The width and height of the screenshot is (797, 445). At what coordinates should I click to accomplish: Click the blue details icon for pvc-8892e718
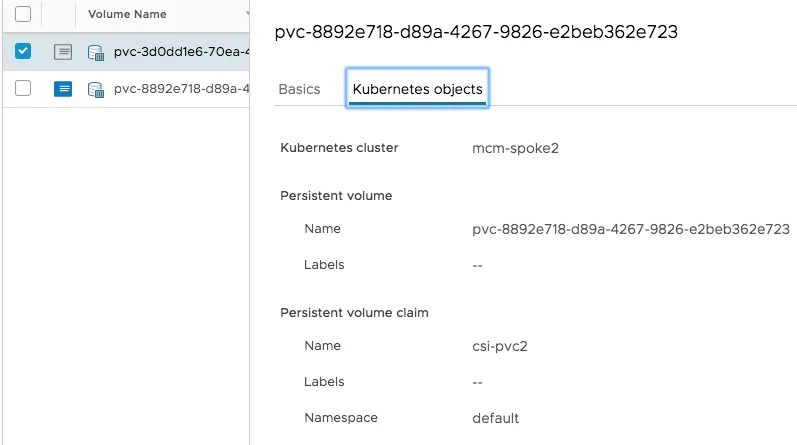coord(63,88)
